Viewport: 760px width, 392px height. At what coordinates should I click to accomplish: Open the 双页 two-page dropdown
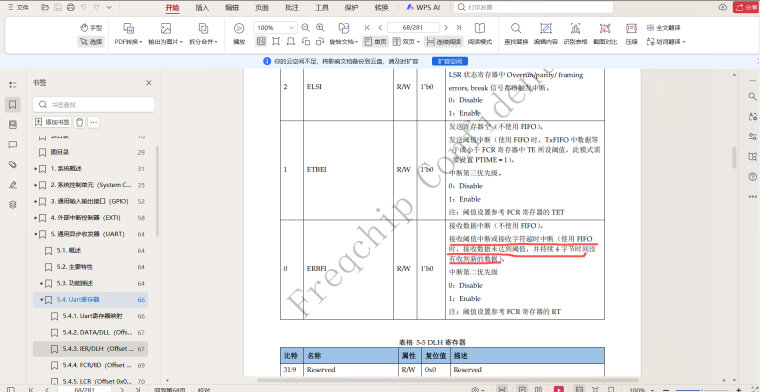[406, 42]
